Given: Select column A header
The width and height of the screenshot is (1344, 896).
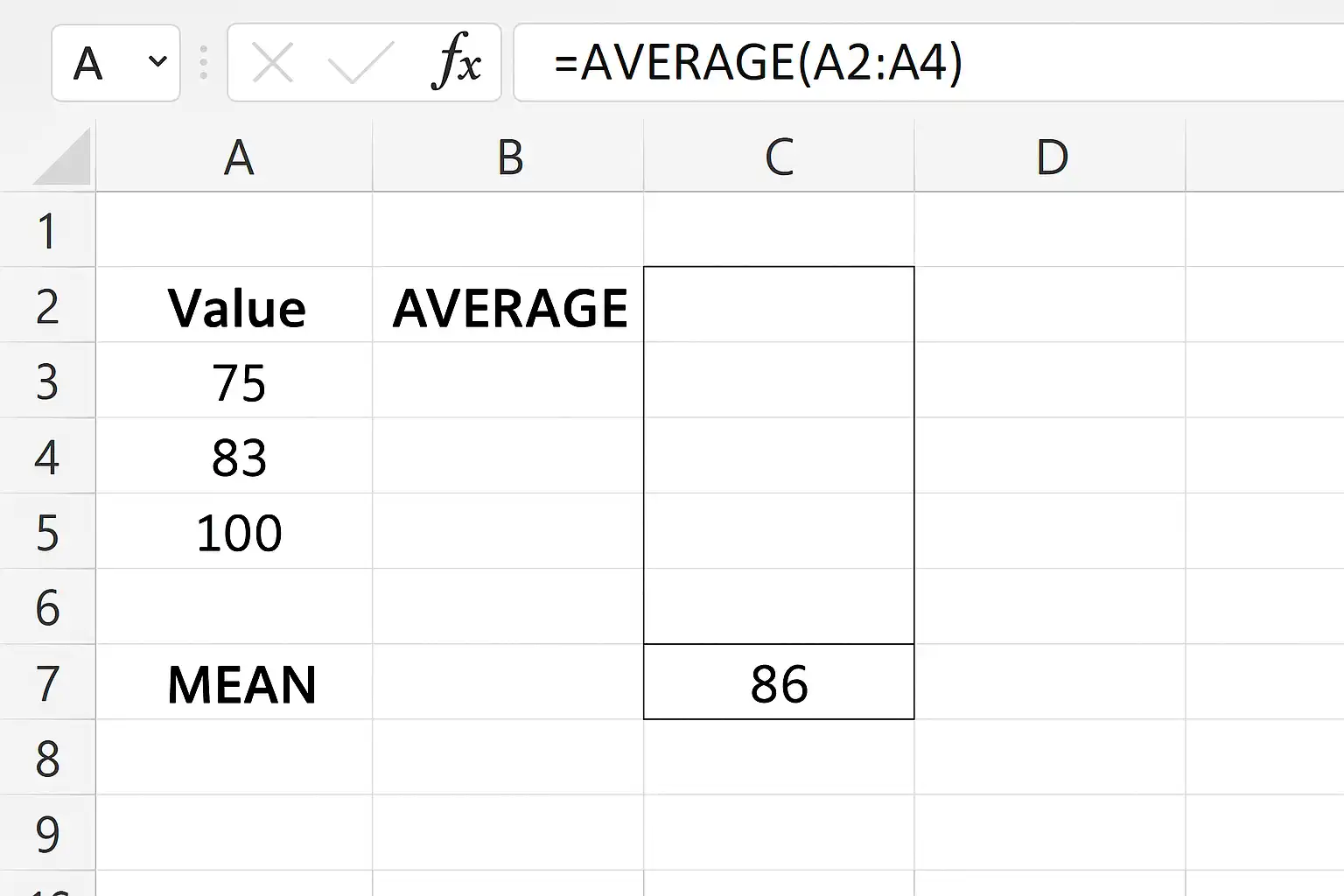Looking at the screenshot, I should point(238,157).
